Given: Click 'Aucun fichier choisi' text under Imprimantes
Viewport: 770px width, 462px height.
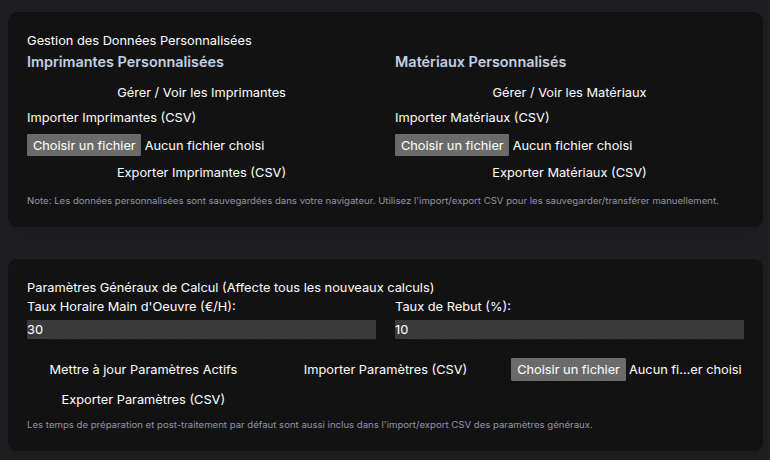Looking at the screenshot, I should [204, 146].
